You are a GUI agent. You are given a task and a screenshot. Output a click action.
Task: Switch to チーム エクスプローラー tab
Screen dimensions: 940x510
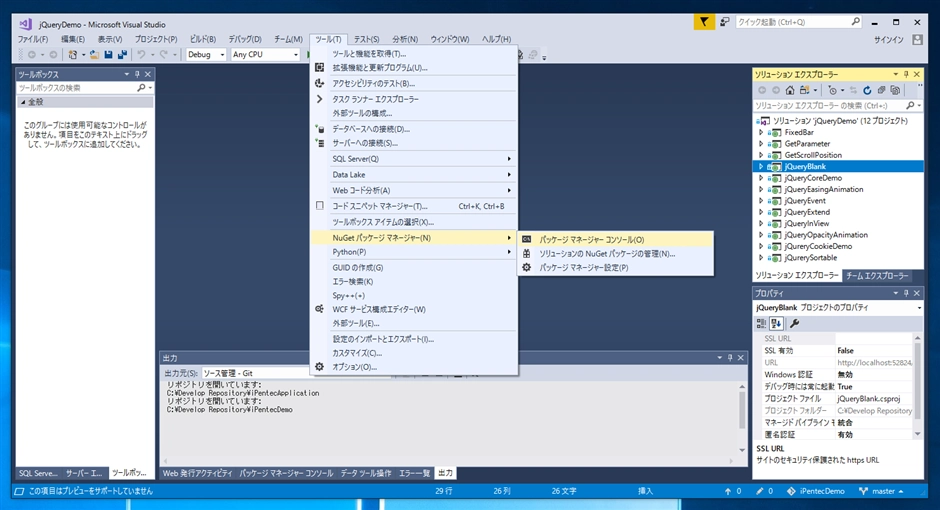tap(877, 276)
